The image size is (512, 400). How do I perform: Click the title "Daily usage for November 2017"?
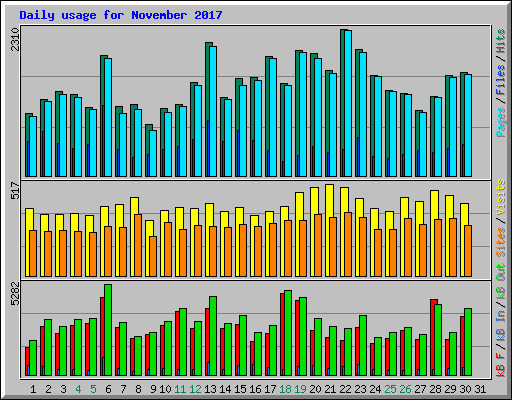(x=121, y=15)
